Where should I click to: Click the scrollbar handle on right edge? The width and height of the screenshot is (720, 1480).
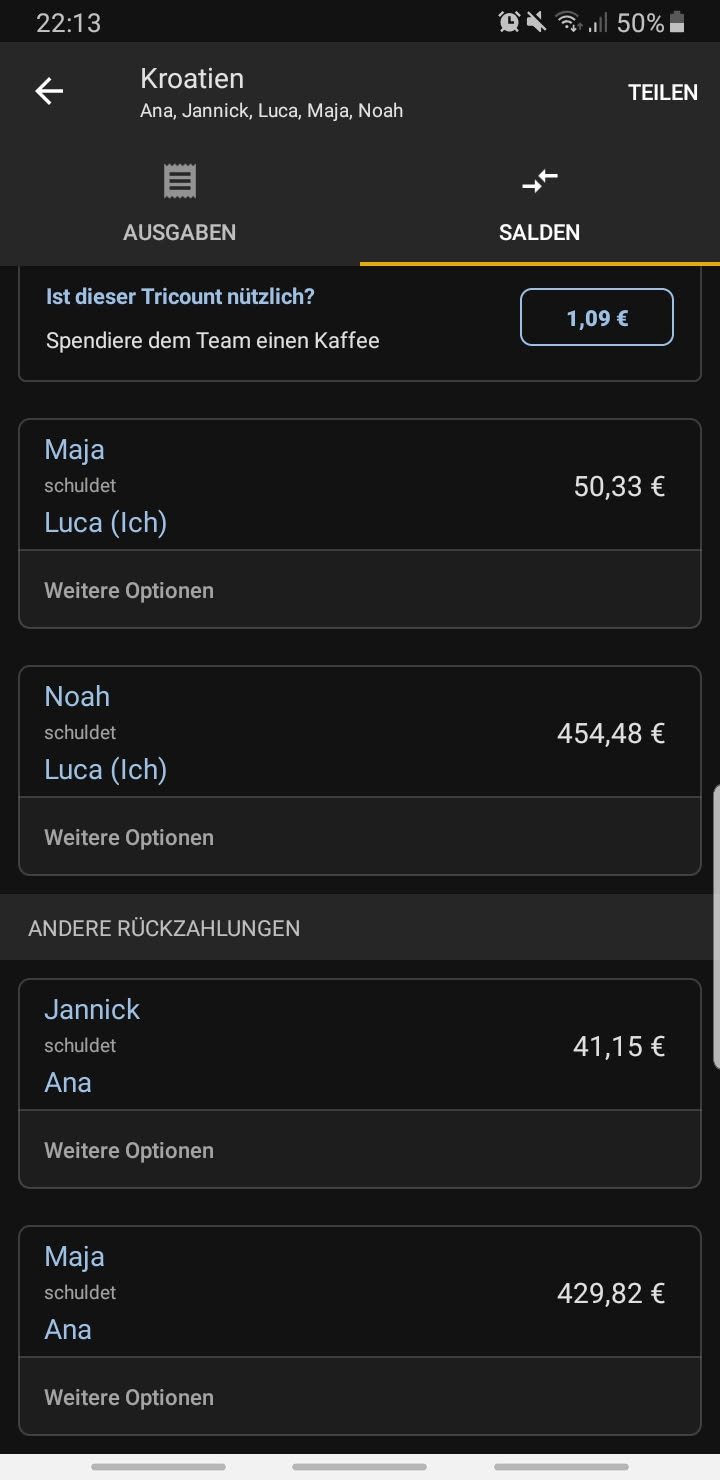715,925
